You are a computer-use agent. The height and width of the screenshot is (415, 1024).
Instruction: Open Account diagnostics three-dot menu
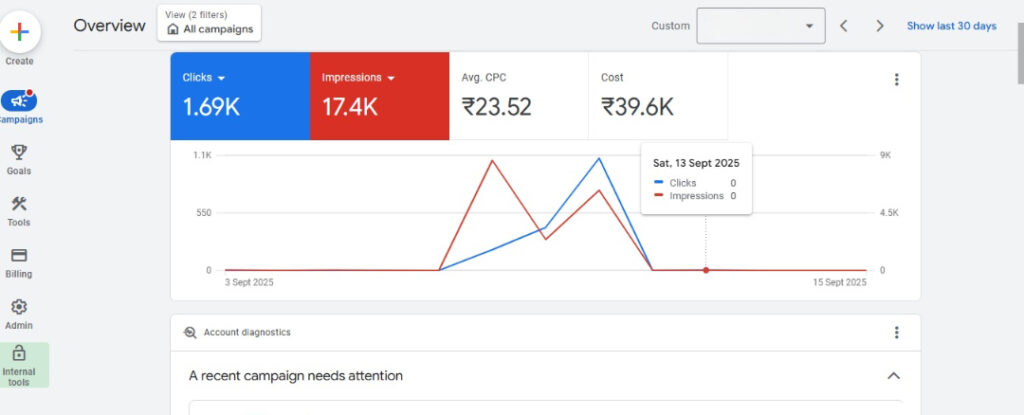896,333
